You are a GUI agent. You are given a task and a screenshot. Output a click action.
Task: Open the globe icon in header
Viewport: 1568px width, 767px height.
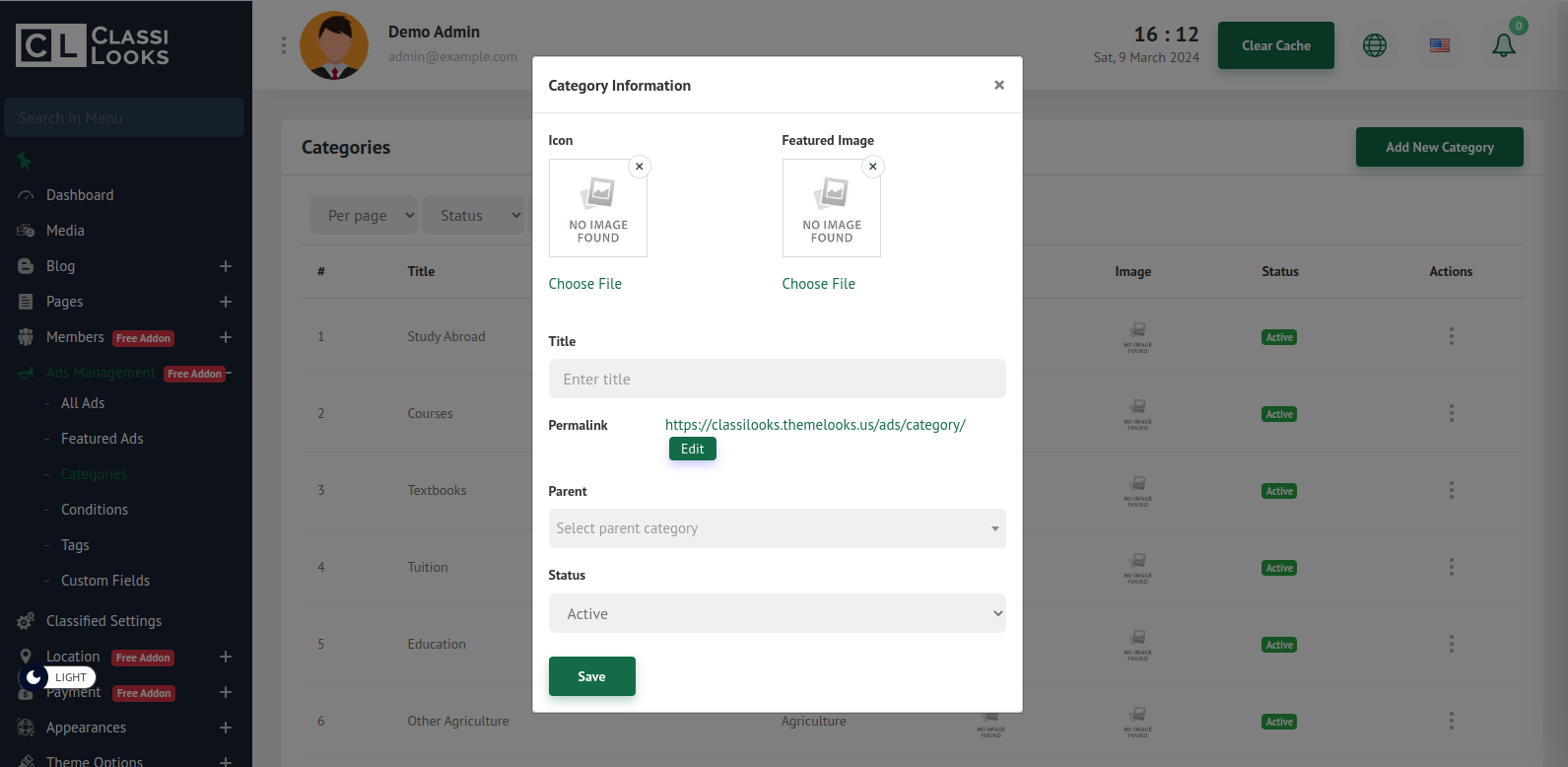(1374, 45)
